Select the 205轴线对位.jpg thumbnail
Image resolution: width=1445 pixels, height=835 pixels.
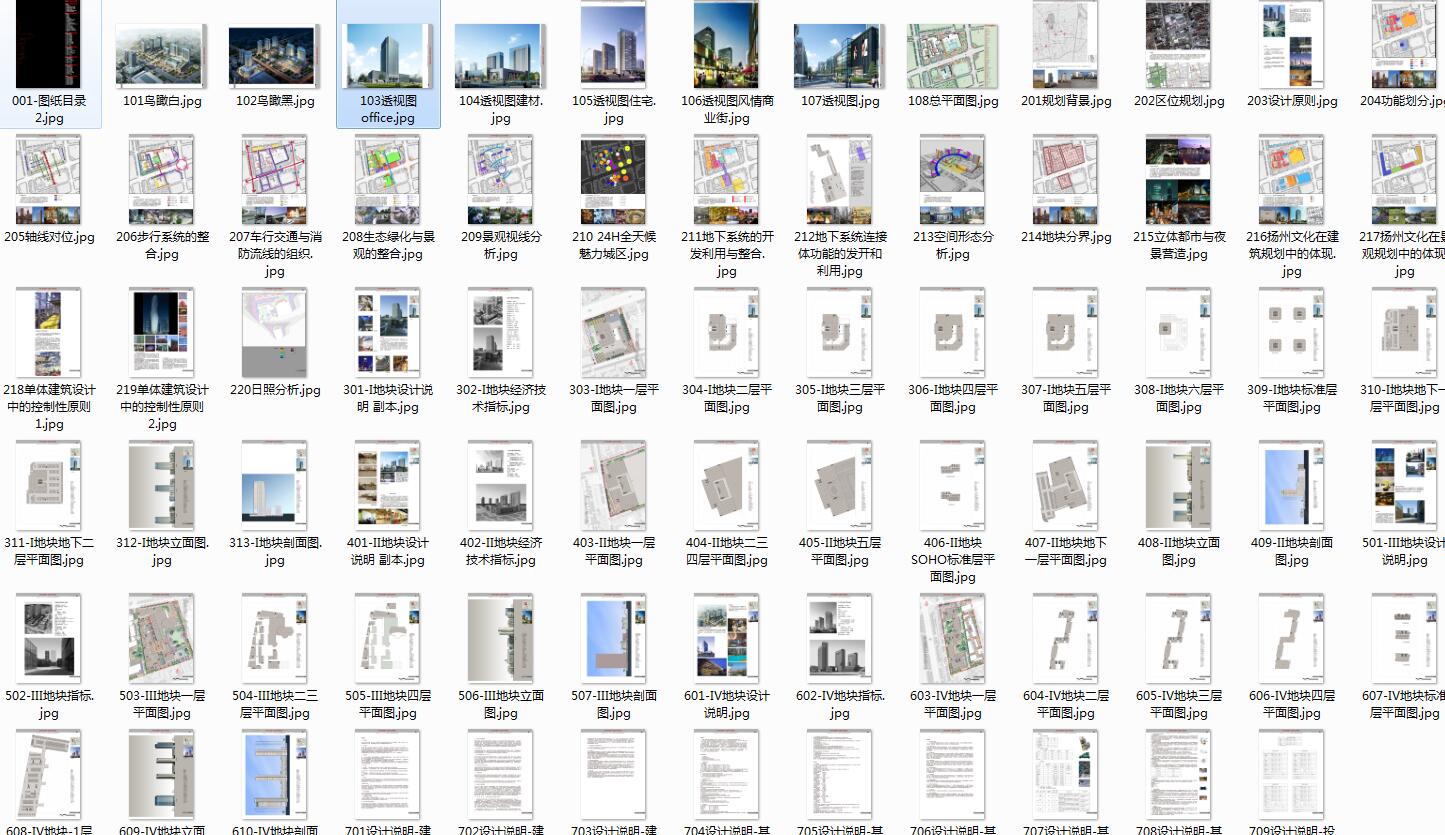click(49, 181)
